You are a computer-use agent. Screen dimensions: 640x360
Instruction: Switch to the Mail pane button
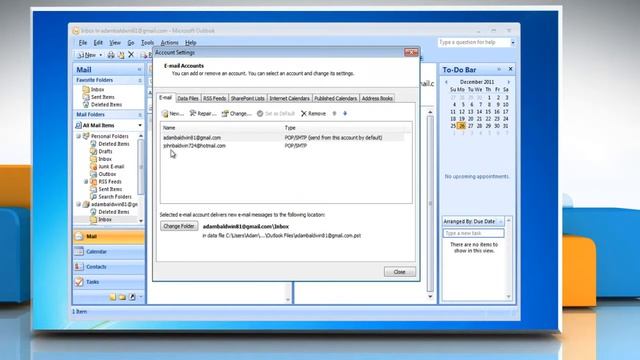[109, 236]
